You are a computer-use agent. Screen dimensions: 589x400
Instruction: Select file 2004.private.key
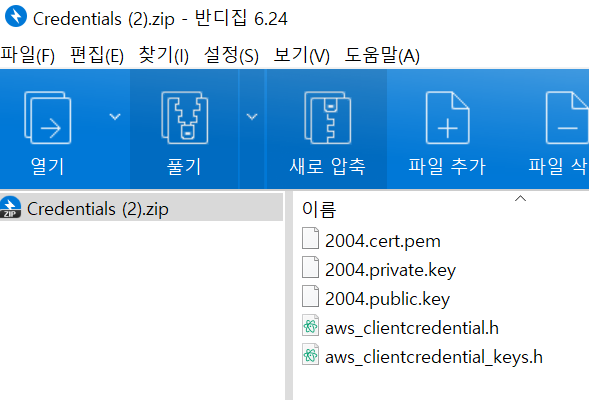click(390, 270)
